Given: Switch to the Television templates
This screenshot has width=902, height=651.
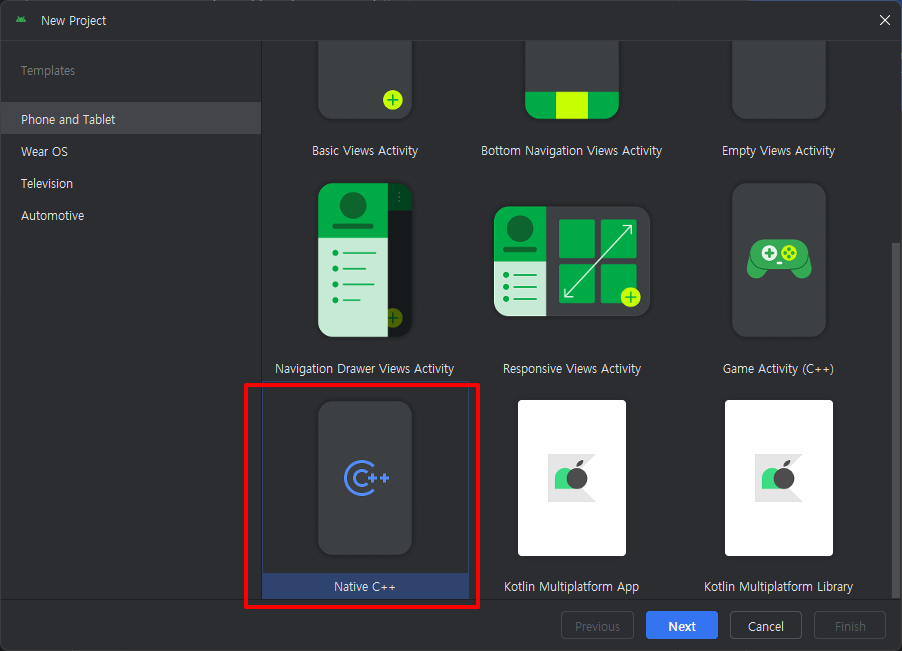Looking at the screenshot, I should tap(131, 183).
